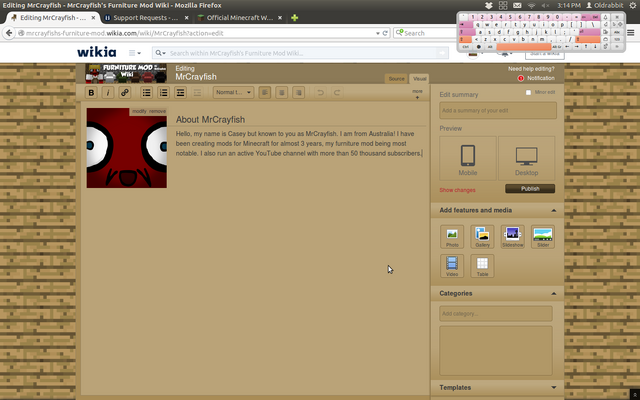Open the Wi-Fi network indicator
The width and height of the screenshot is (640, 400).
[531, 5]
